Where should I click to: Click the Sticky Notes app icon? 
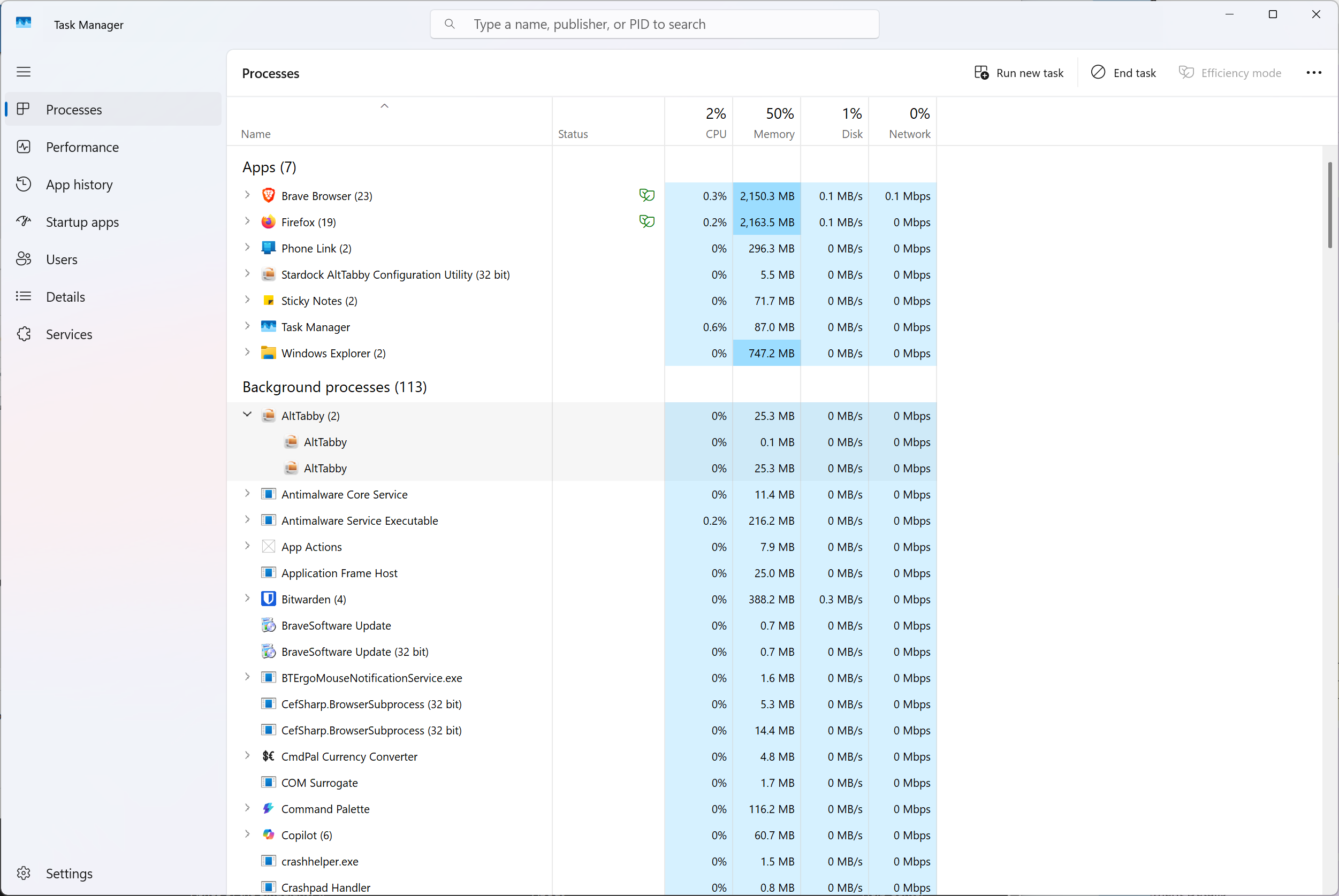coord(268,301)
